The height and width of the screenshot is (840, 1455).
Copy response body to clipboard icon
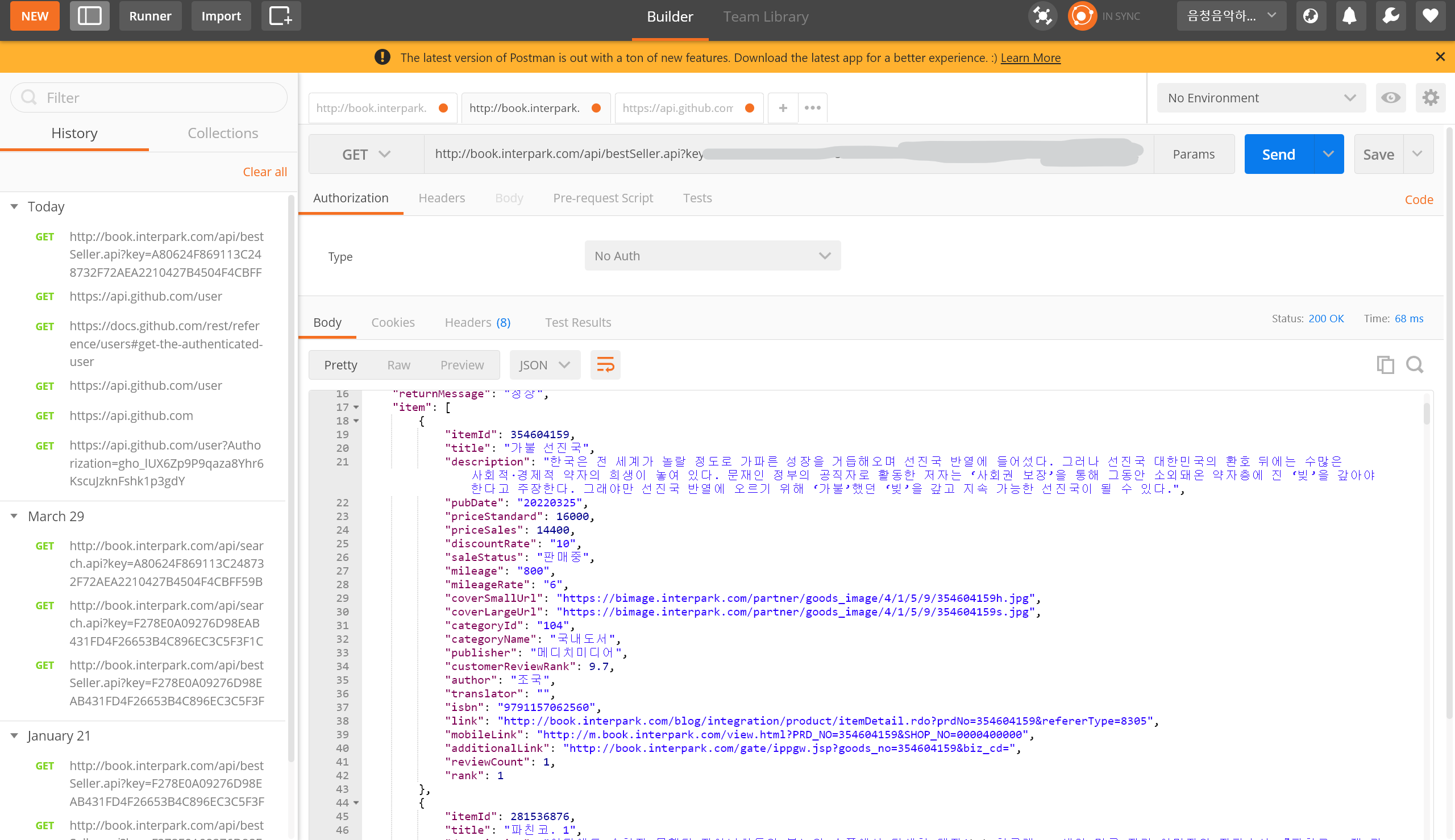pos(1385,365)
